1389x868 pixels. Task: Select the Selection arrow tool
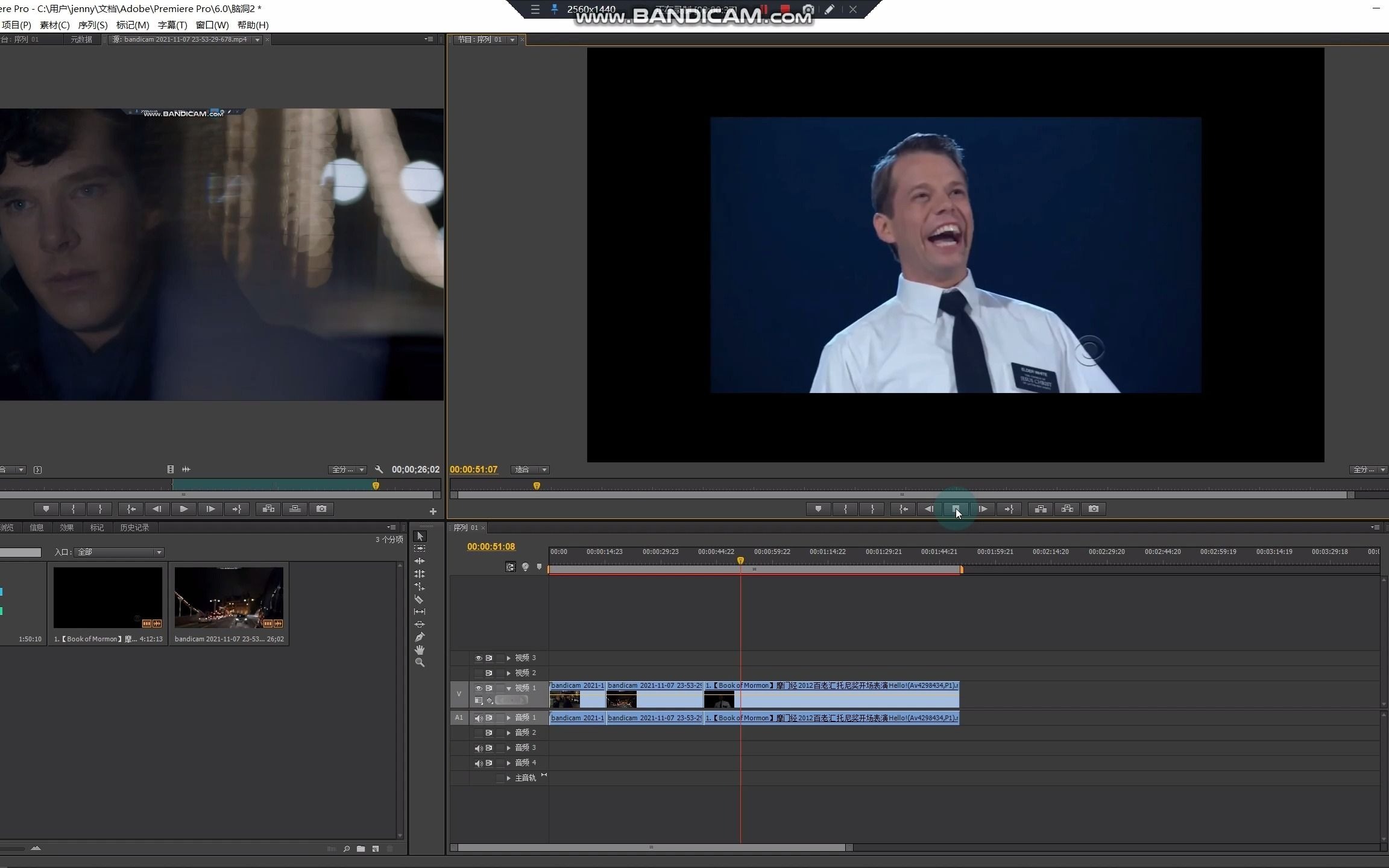click(x=420, y=536)
